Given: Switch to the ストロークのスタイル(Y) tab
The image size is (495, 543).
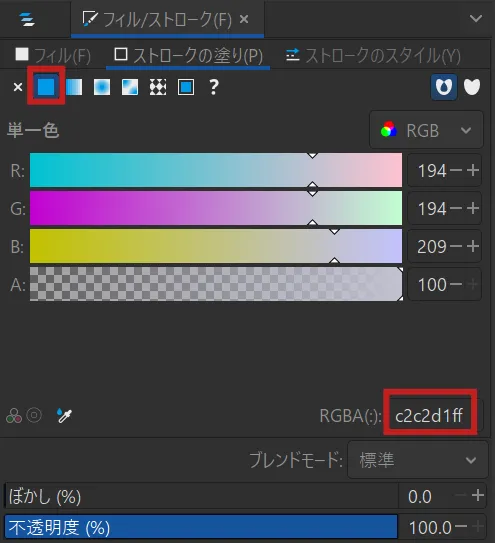Looking at the screenshot, I should click(x=373, y=55).
